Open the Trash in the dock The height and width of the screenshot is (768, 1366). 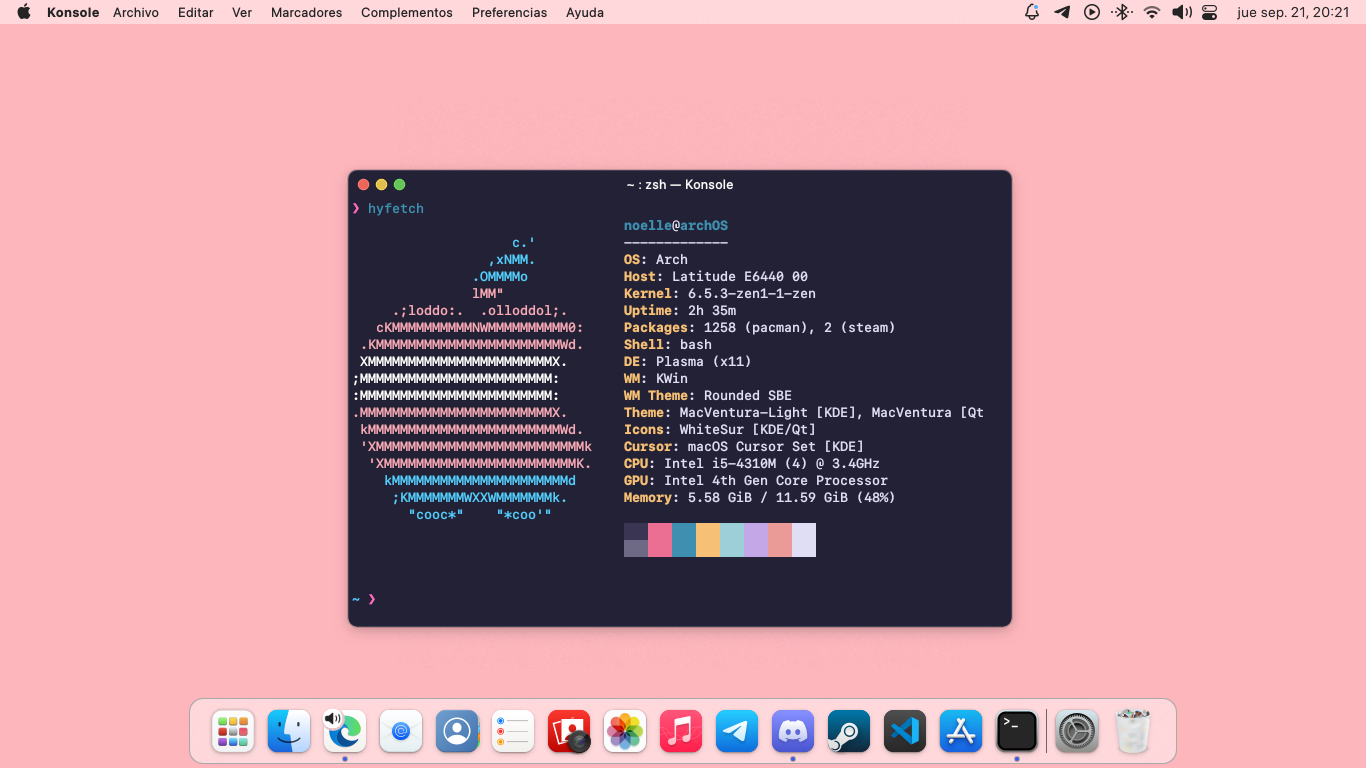(x=1133, y=731)
